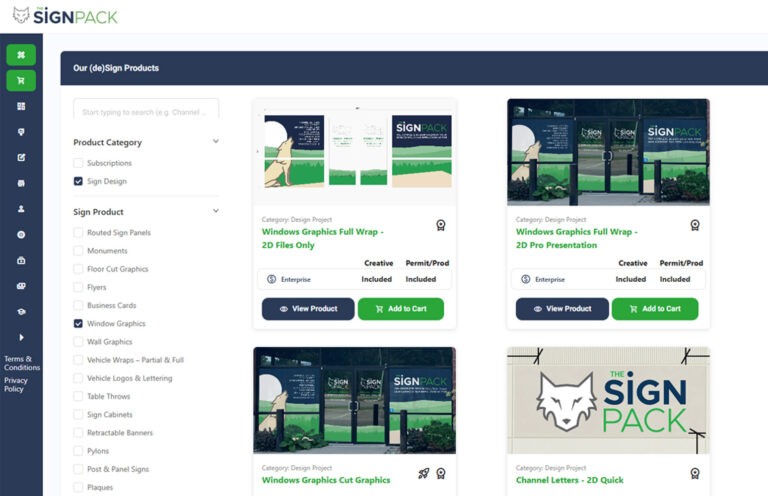This screenshot has width=768, height=496.
Task: Enable the Wall Graphics filter
Action: pyautogui.click(x=78, y=342)
